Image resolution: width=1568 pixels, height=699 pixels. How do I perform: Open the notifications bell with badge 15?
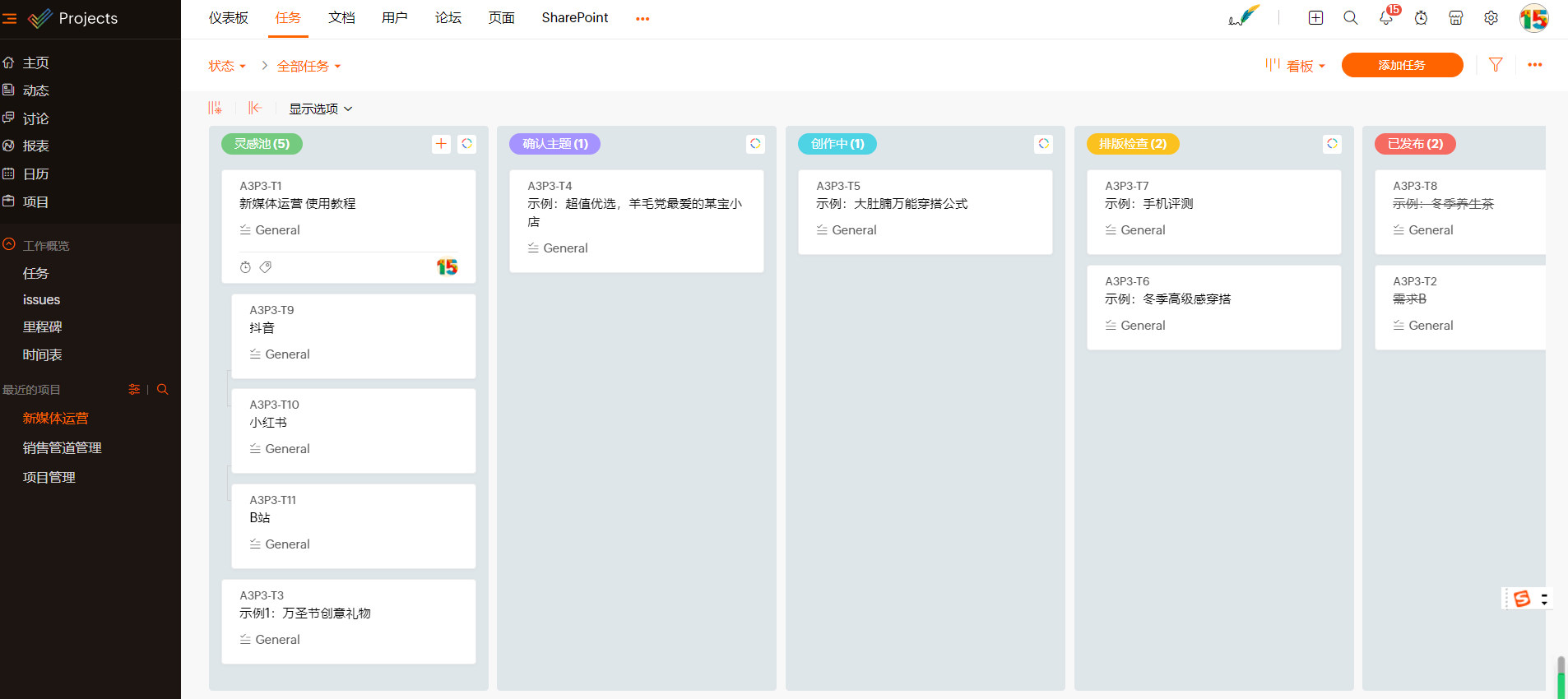point(1386,18)
